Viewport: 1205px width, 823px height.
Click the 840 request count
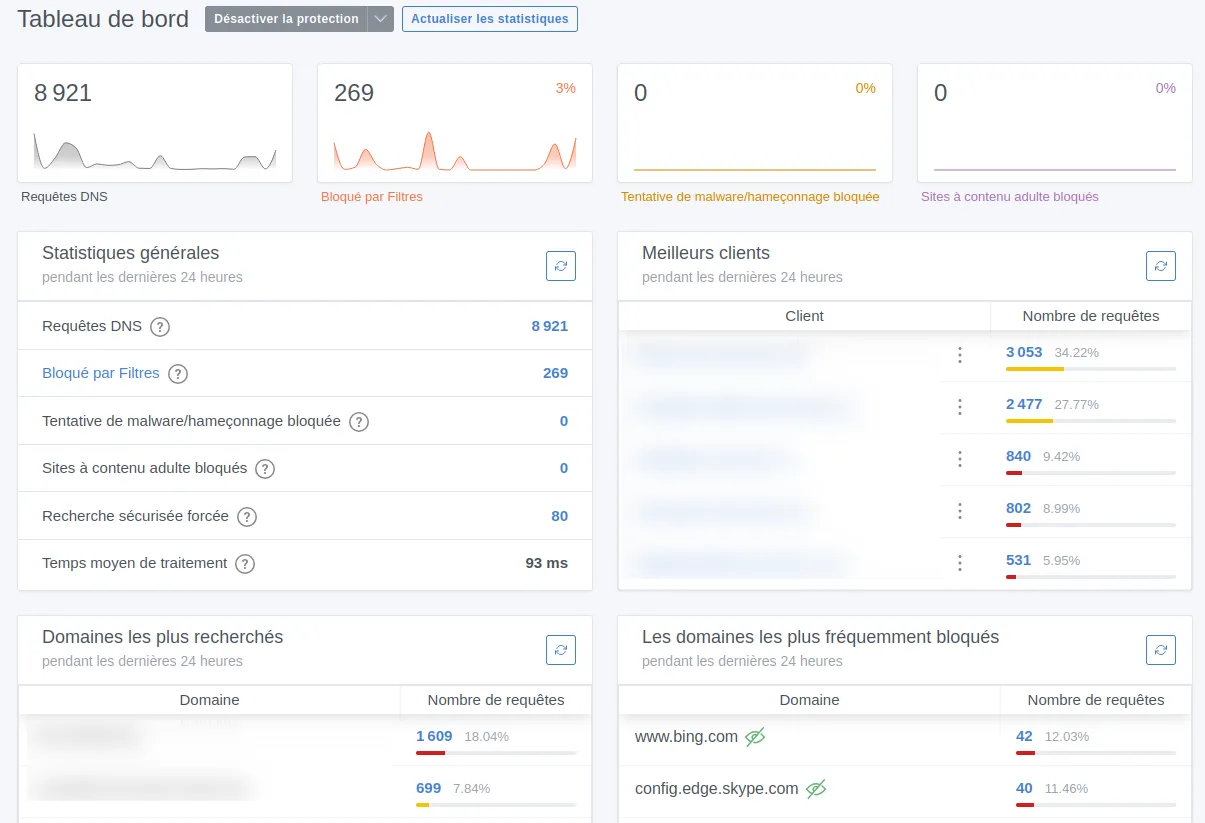pyautogui.click(x=1018, y=456)
